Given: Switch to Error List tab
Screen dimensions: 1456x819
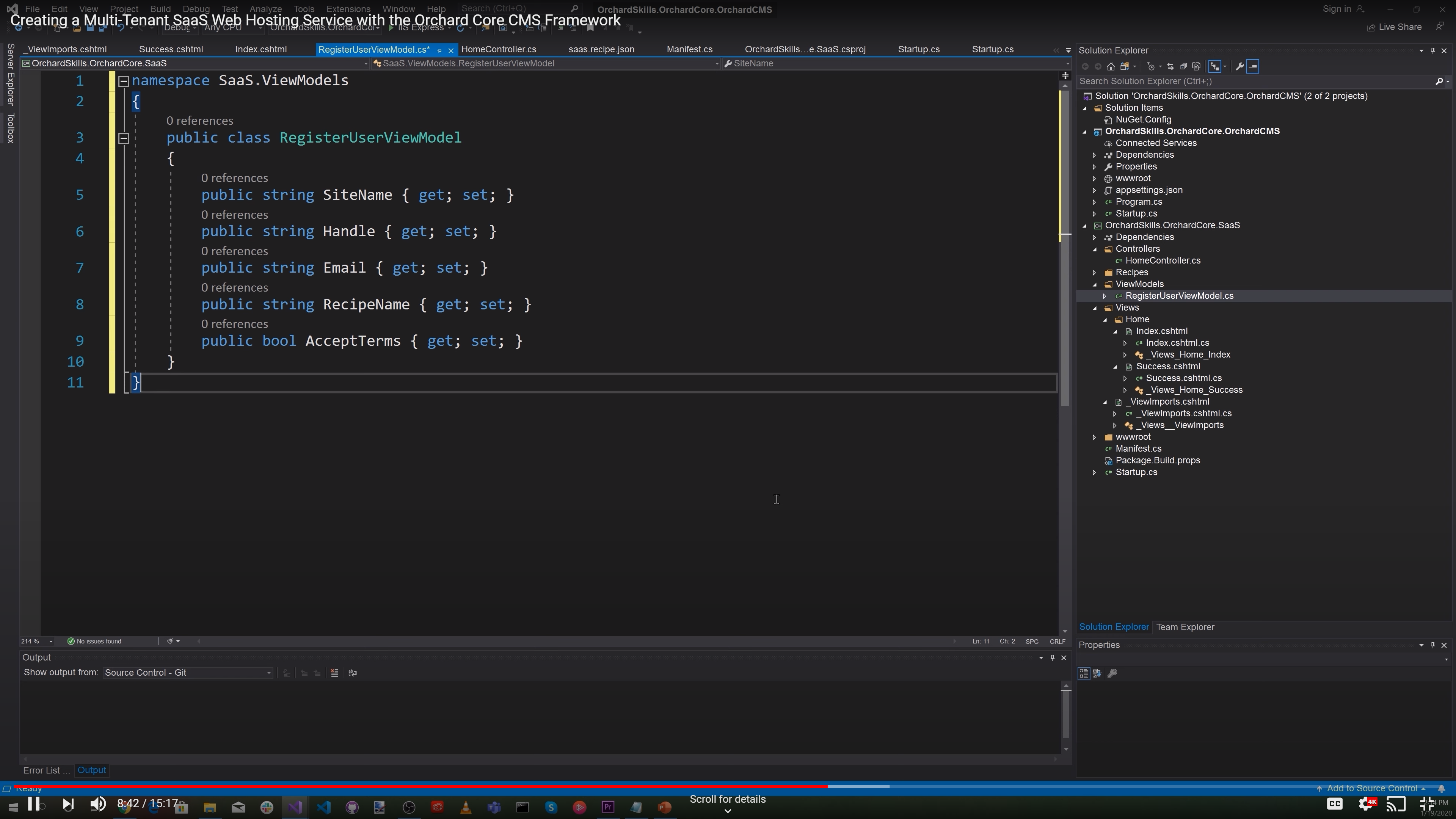Looking at the screenshot, I should (x=46, y=770).
